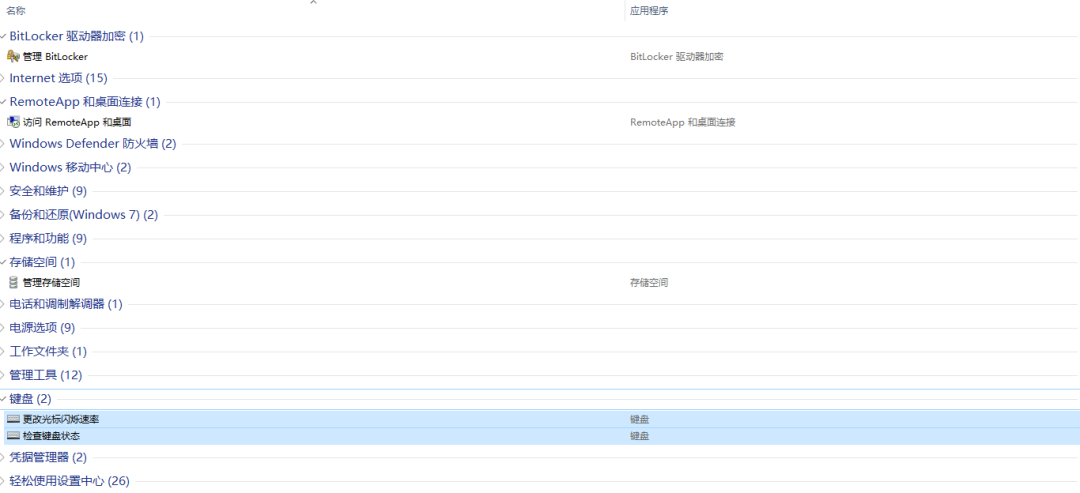This screenshot has height=493, width=1080.
Task: Click the 更改光标闪烁速率 keyboard icon
Action: [x=13, y=419]
